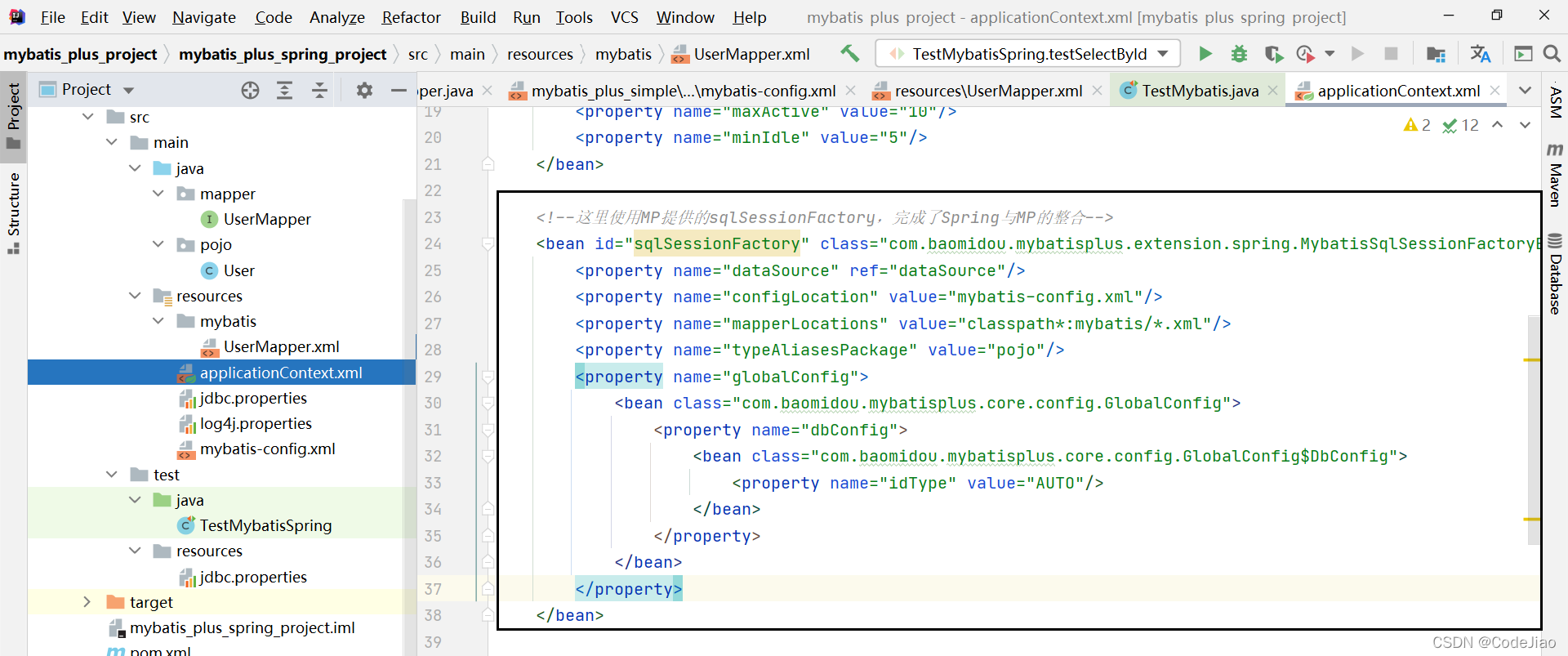Select User class in pojo
The height and width of the screenshot is (656, 1568).
238,270
